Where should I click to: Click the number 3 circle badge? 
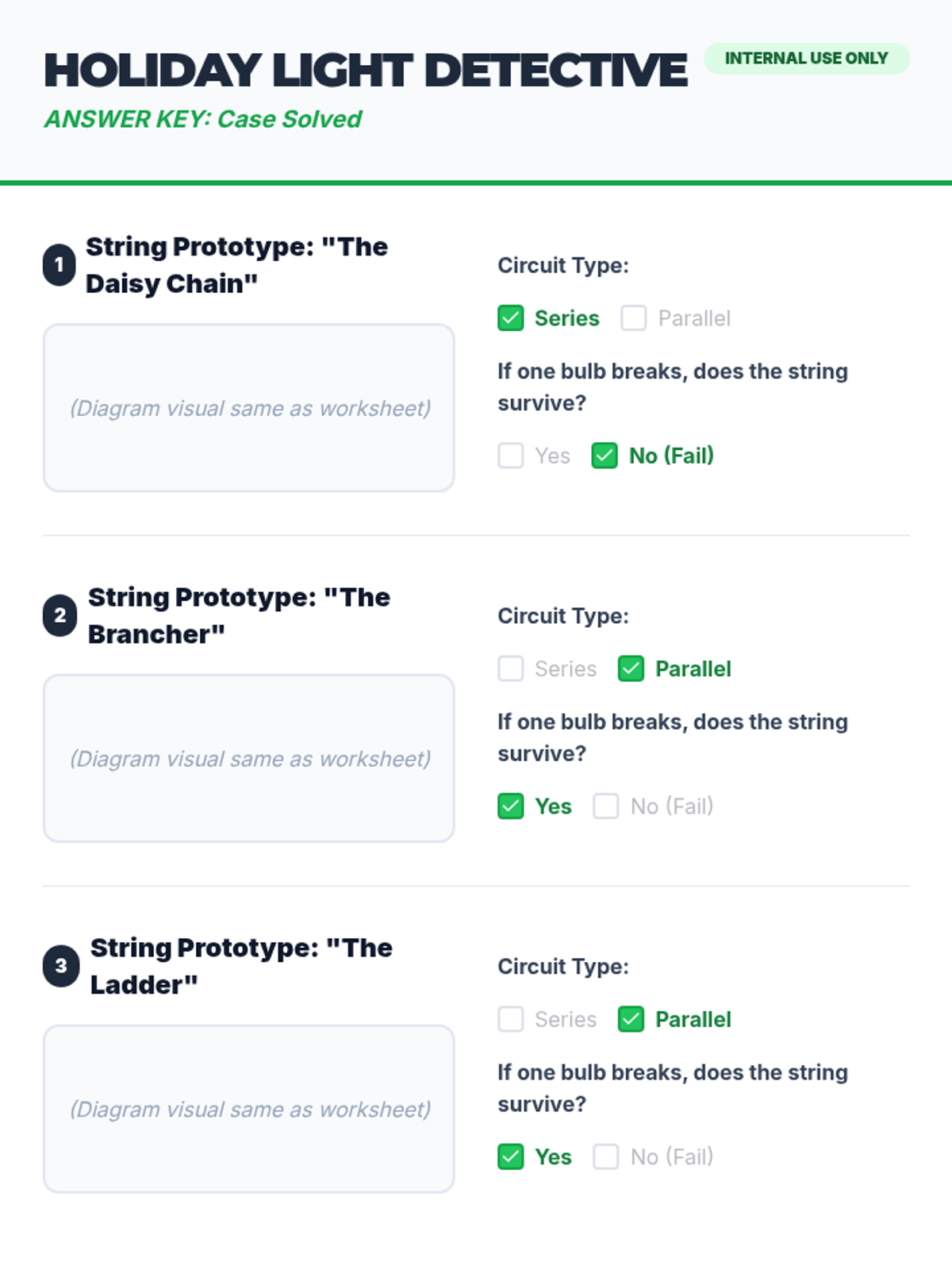click(61, 966)
